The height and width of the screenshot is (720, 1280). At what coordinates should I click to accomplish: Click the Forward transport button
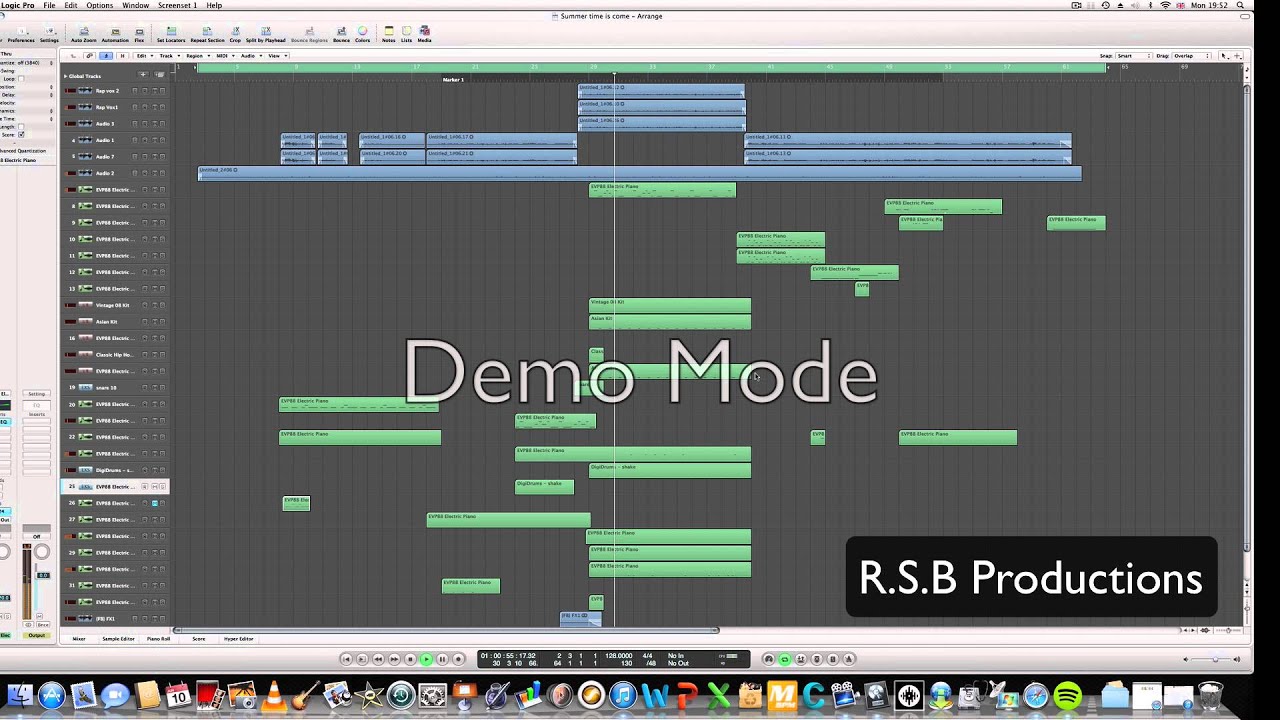[x=394, y=659]
